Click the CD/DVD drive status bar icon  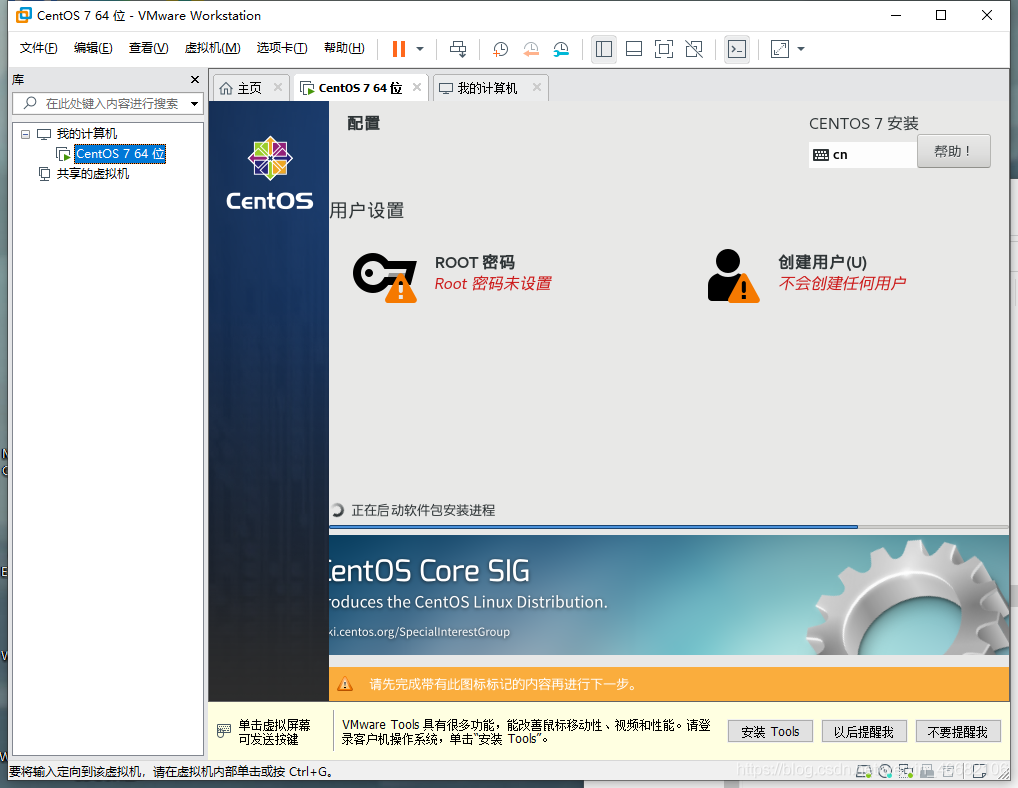click(x=885, y=771)
